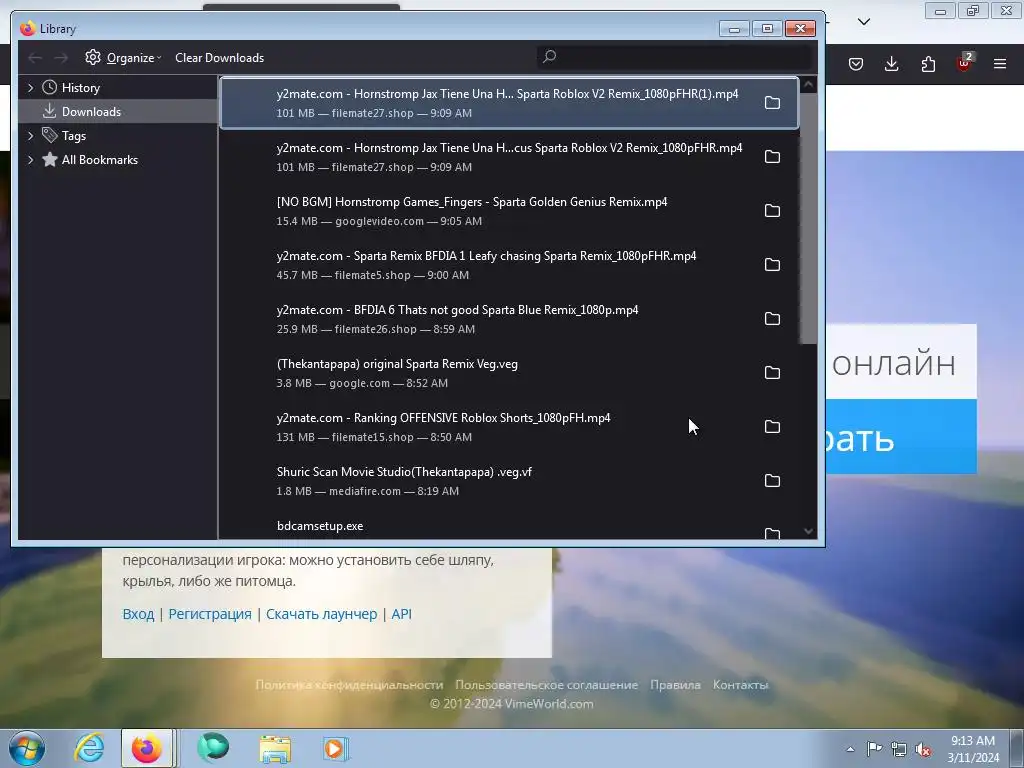The image size is (1024, 768).
Task: Click the Action Center flag tray icon
Action: (874, 748)
